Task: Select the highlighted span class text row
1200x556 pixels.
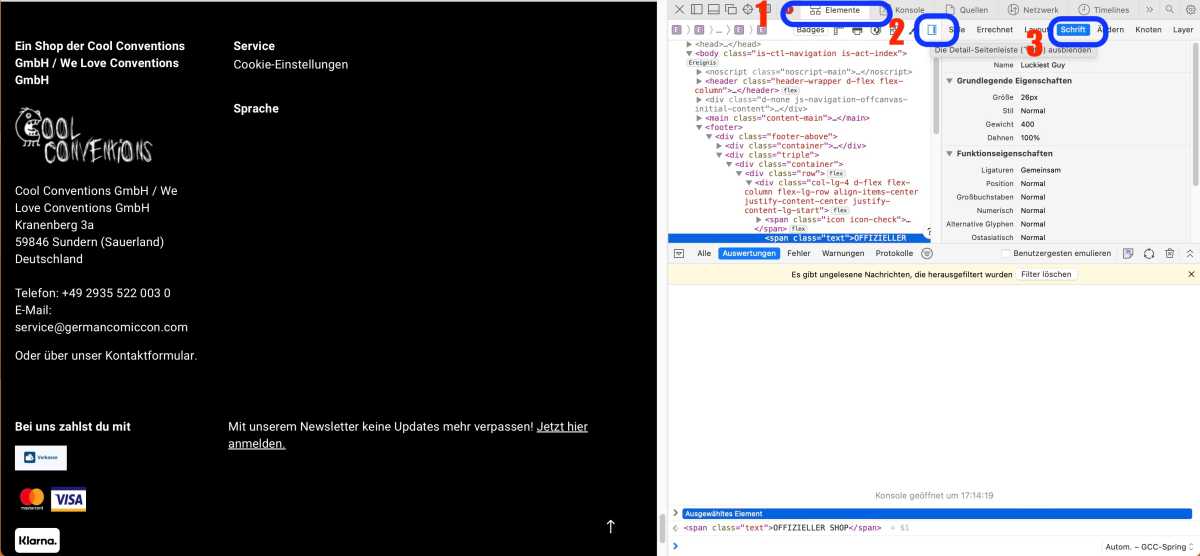Action: click(798, 238)
